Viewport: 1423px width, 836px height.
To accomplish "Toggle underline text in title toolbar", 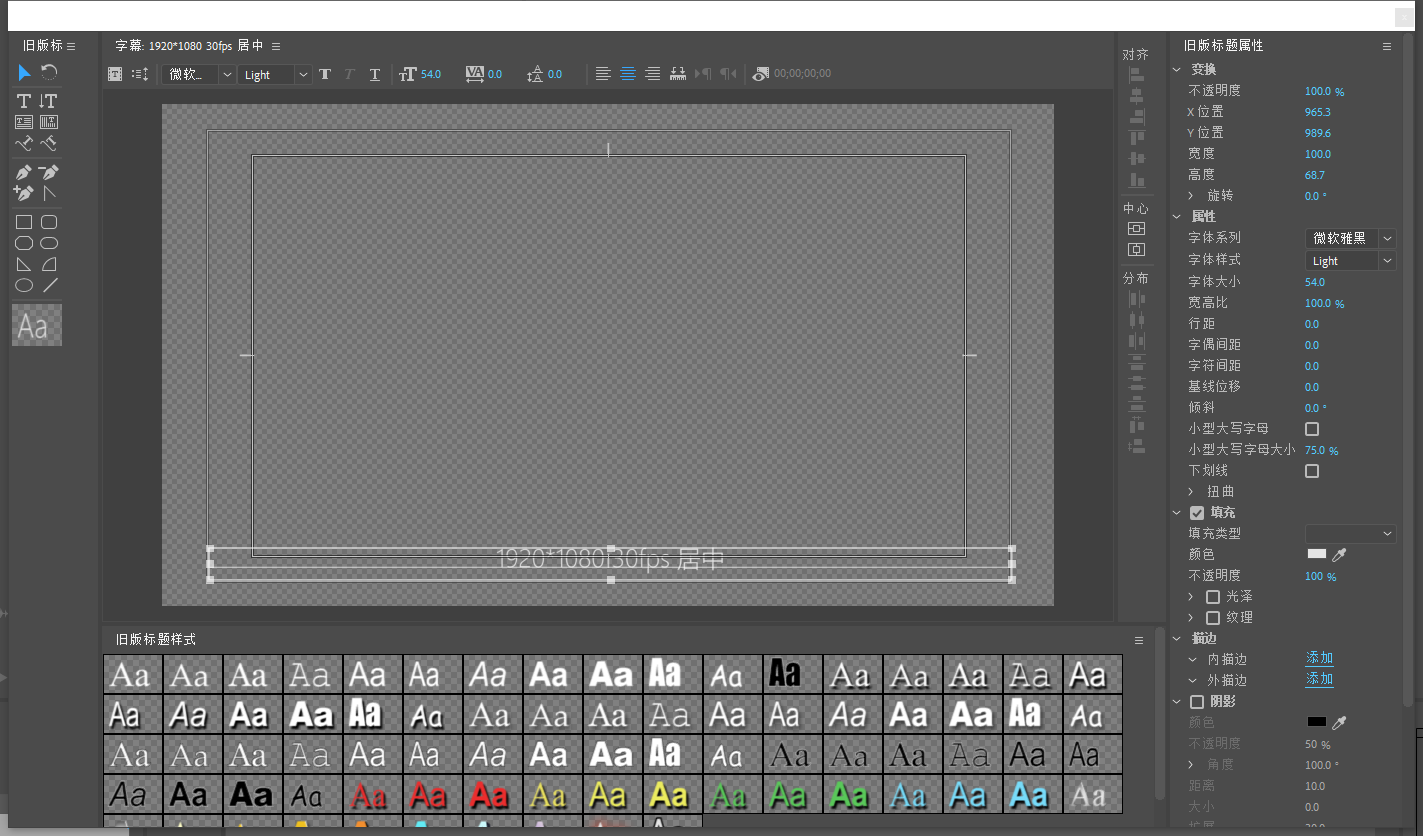I will (x=375, y=74).
